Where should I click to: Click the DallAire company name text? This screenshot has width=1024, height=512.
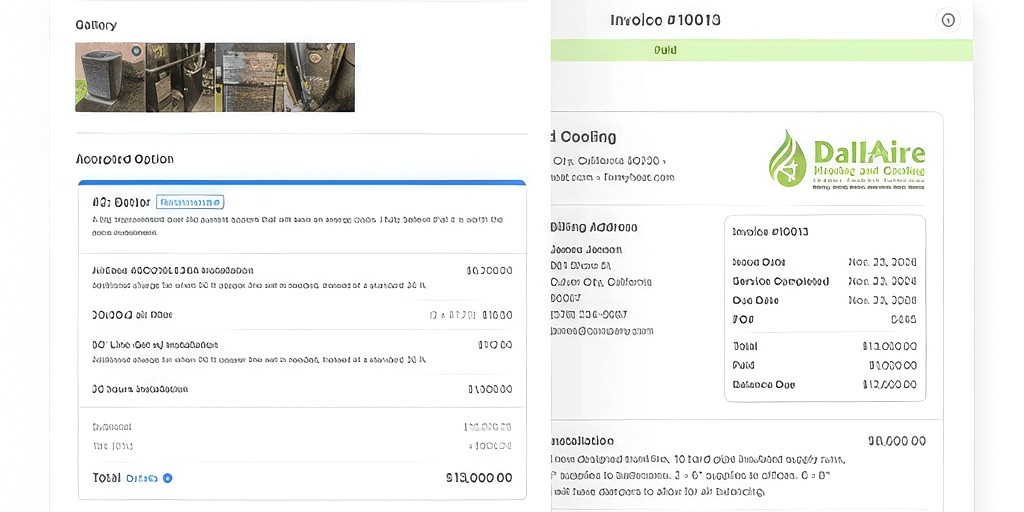pyautogui.click(x=869, y=153)
